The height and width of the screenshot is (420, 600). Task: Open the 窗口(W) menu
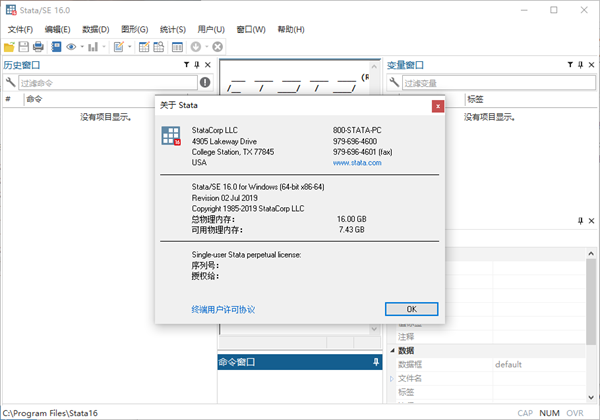[x=251, y=29]
